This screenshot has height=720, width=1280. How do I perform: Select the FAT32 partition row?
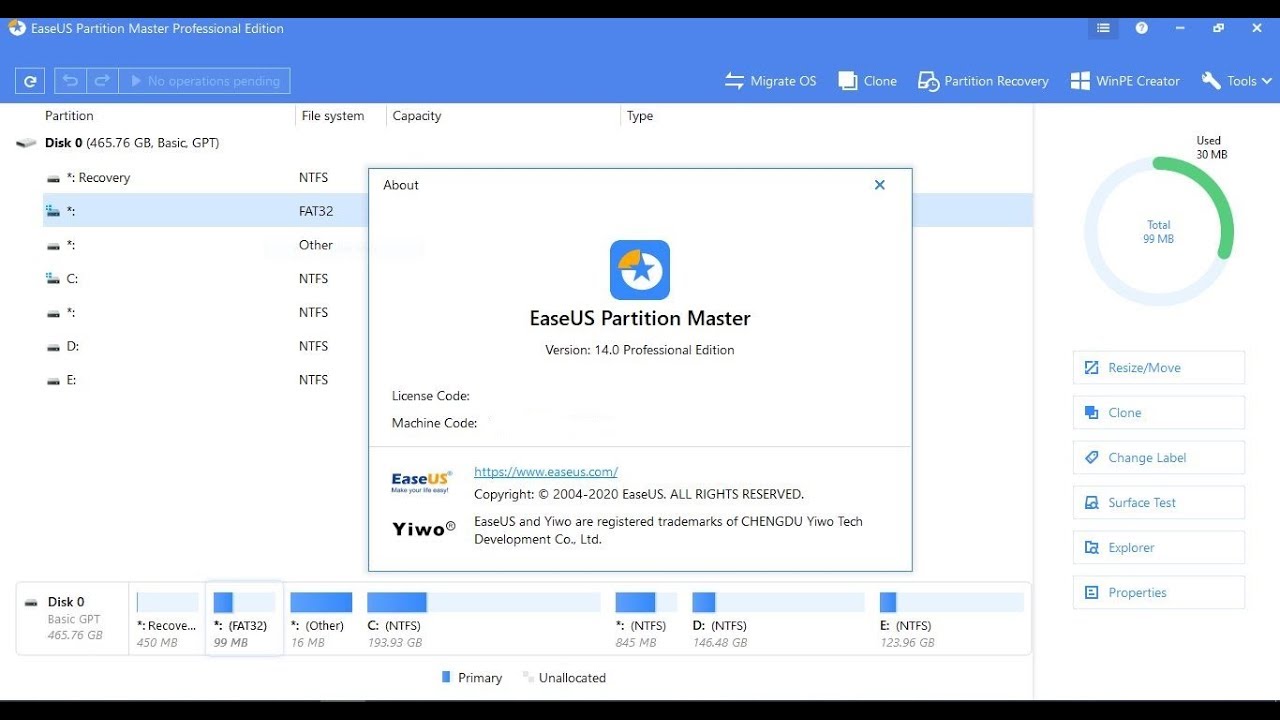(x=205, y=211)
